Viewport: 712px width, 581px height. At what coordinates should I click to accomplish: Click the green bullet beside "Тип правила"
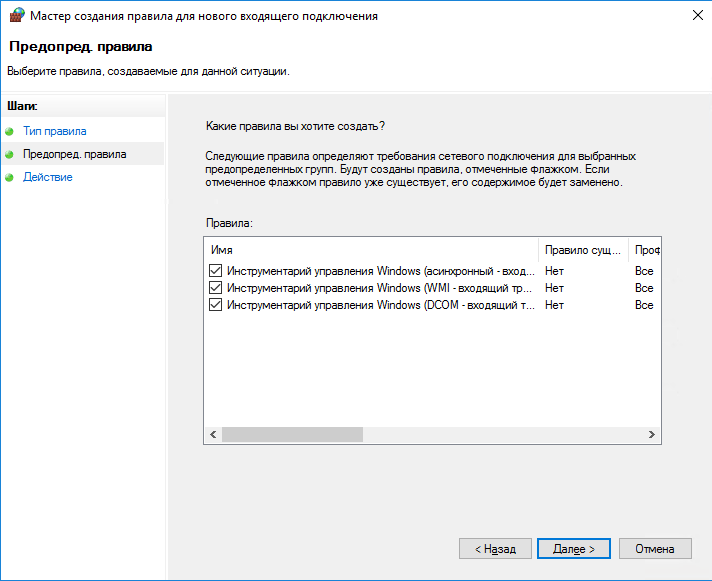pyautogui.click(x=10, y=131)
